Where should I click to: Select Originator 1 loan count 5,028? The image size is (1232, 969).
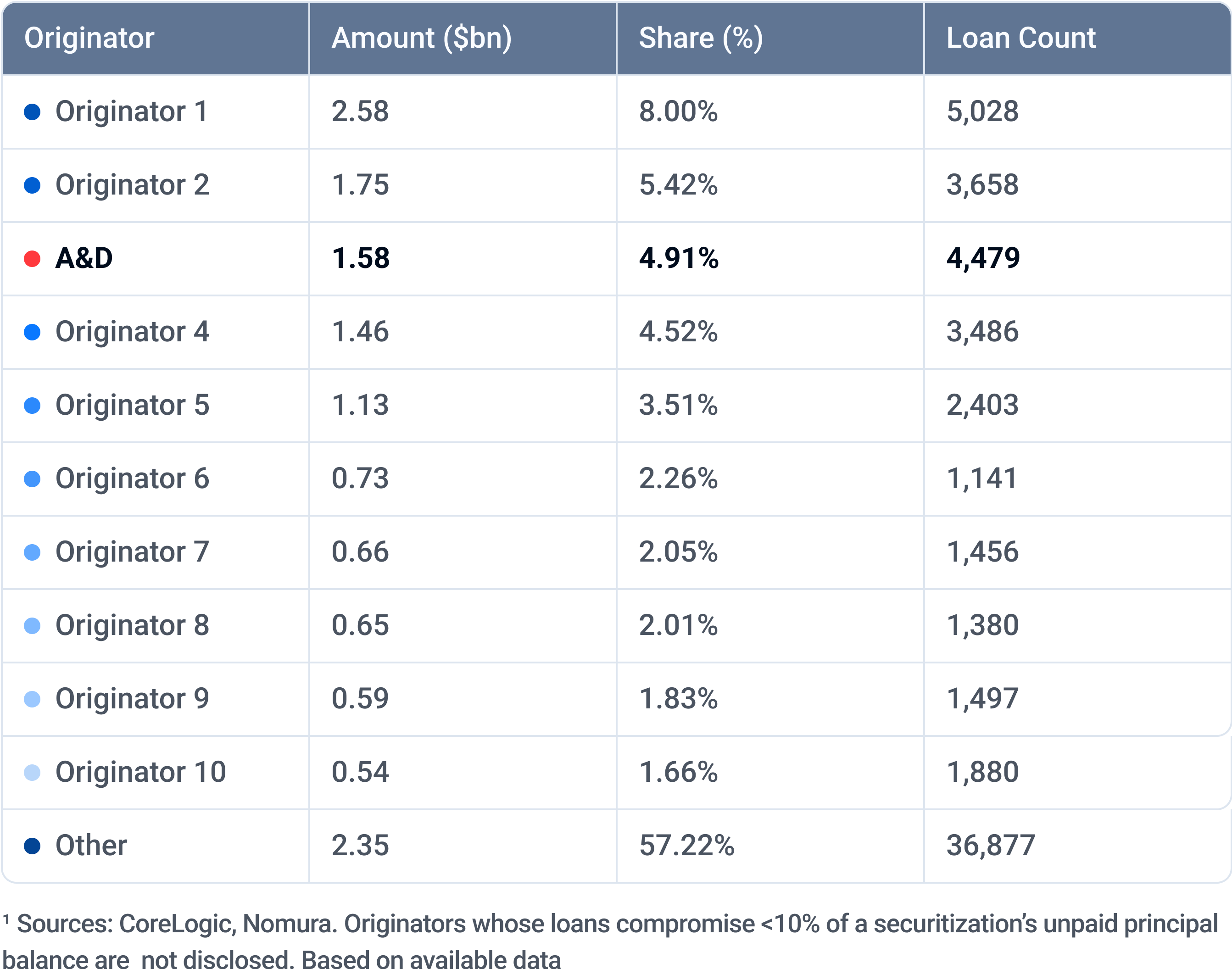982,111
